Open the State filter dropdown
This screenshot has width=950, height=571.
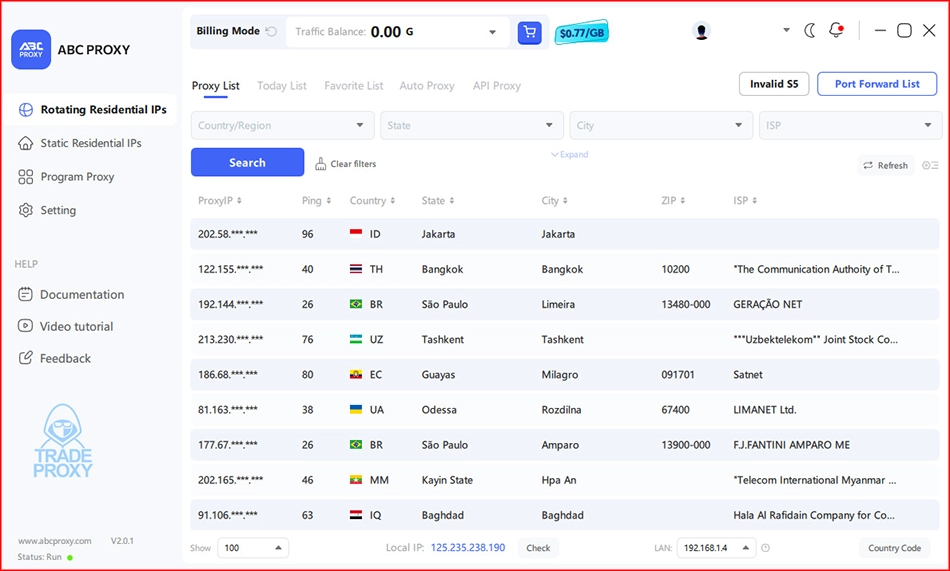point(472,125)
